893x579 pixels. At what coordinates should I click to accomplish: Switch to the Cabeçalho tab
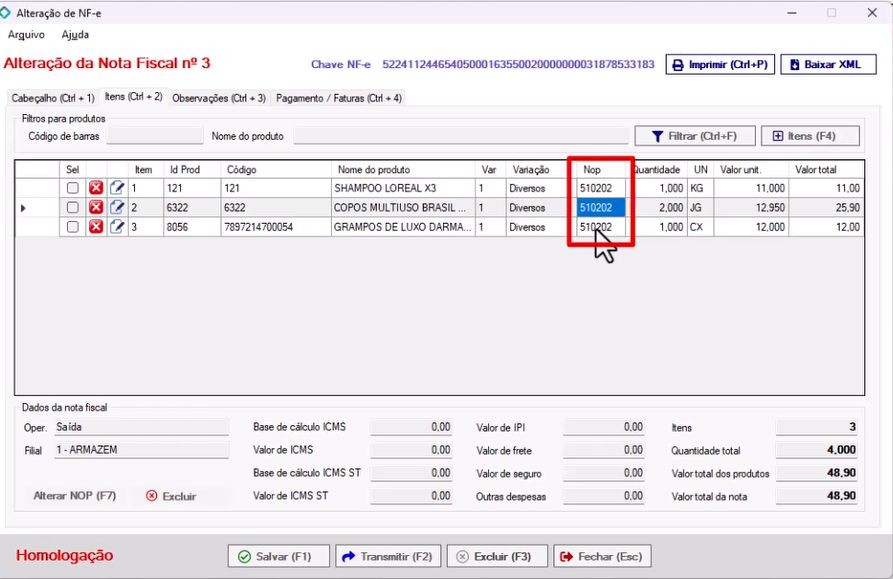[52, 98]
